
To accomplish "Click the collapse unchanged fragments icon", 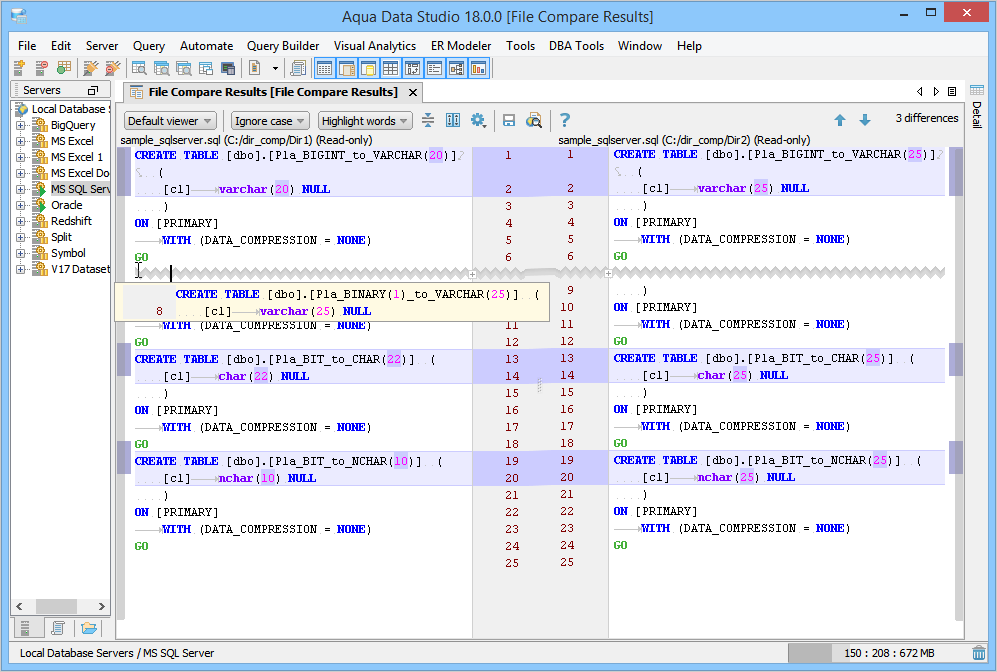I will point(428,120).
